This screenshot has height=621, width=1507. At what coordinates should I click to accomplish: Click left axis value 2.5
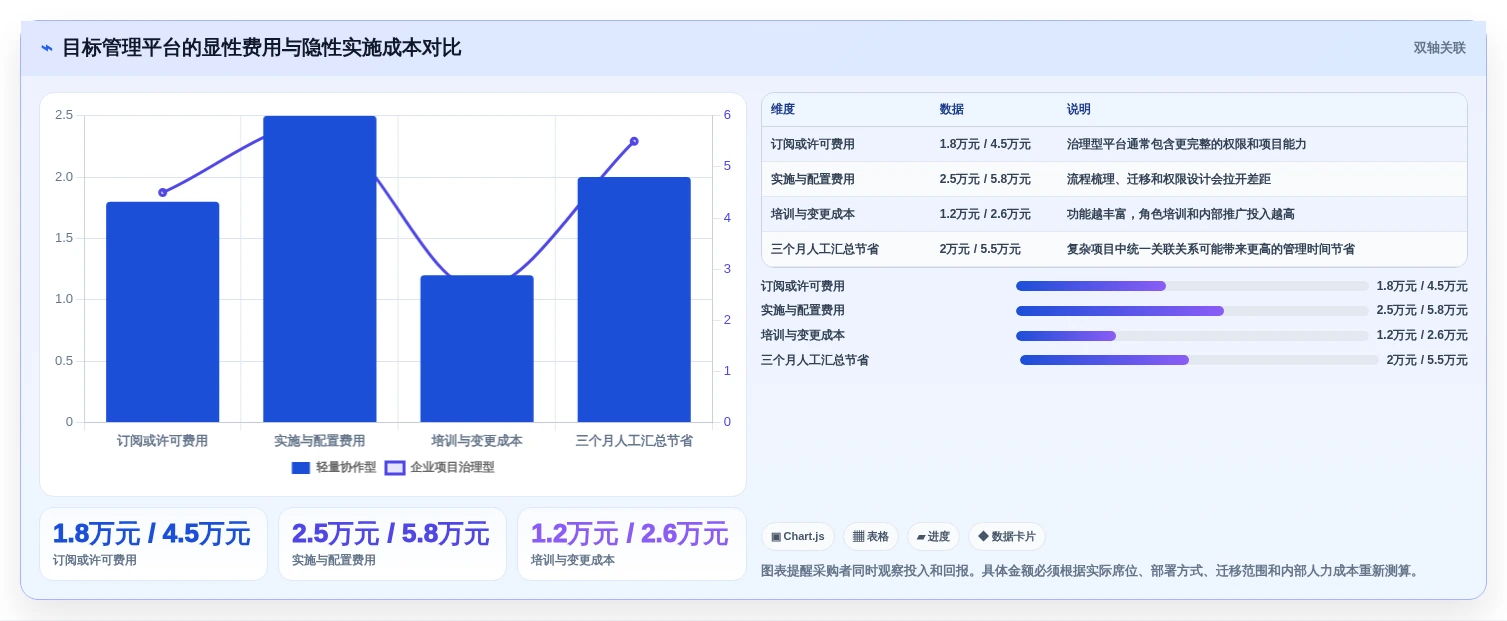point(64,115)
